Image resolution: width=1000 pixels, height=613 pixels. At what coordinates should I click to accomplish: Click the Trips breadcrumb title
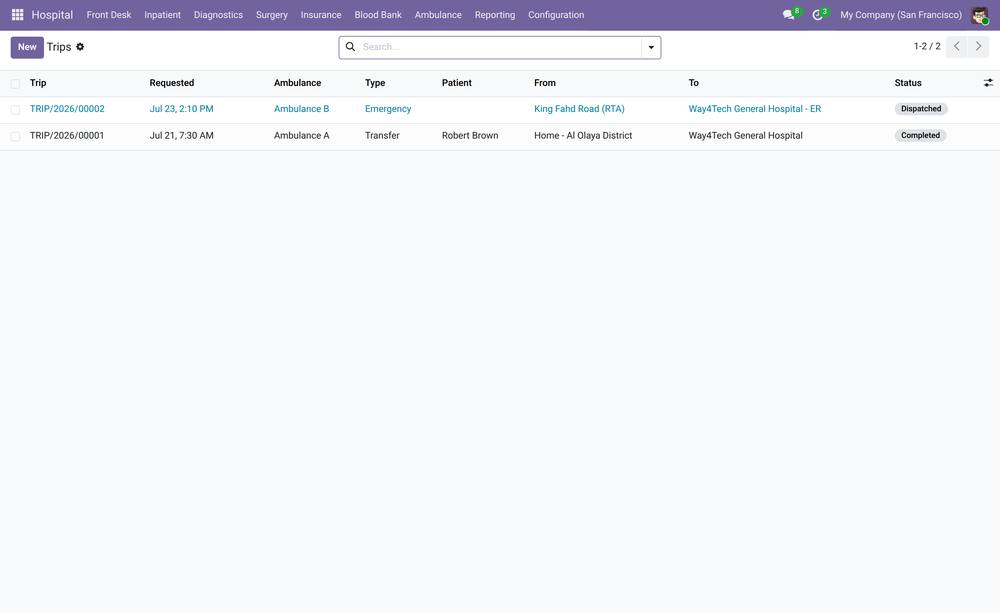coord(59,47)
